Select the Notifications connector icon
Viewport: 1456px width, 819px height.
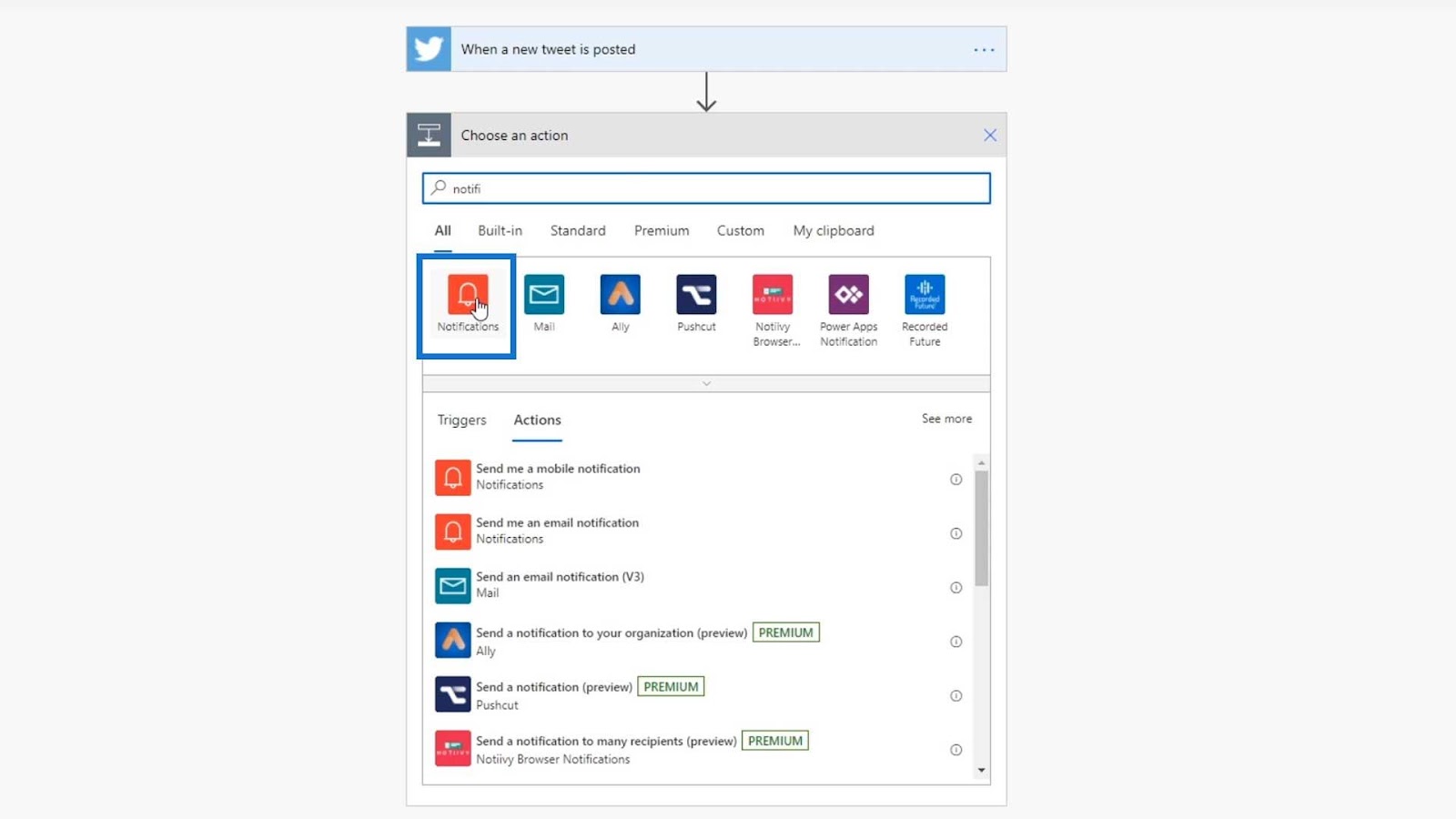[468, 295]
